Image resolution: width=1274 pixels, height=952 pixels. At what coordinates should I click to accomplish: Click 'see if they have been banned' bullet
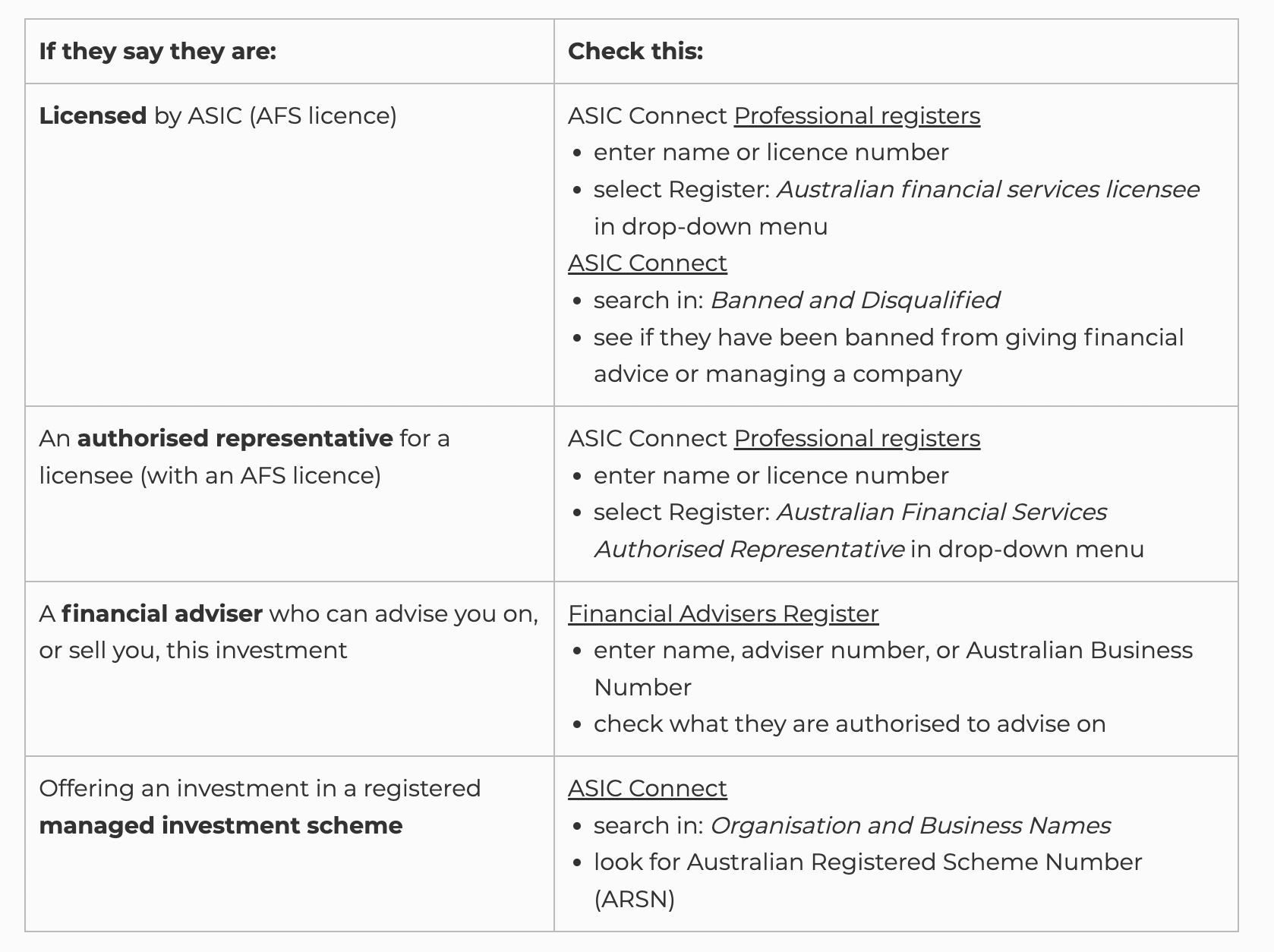[888, 338]
